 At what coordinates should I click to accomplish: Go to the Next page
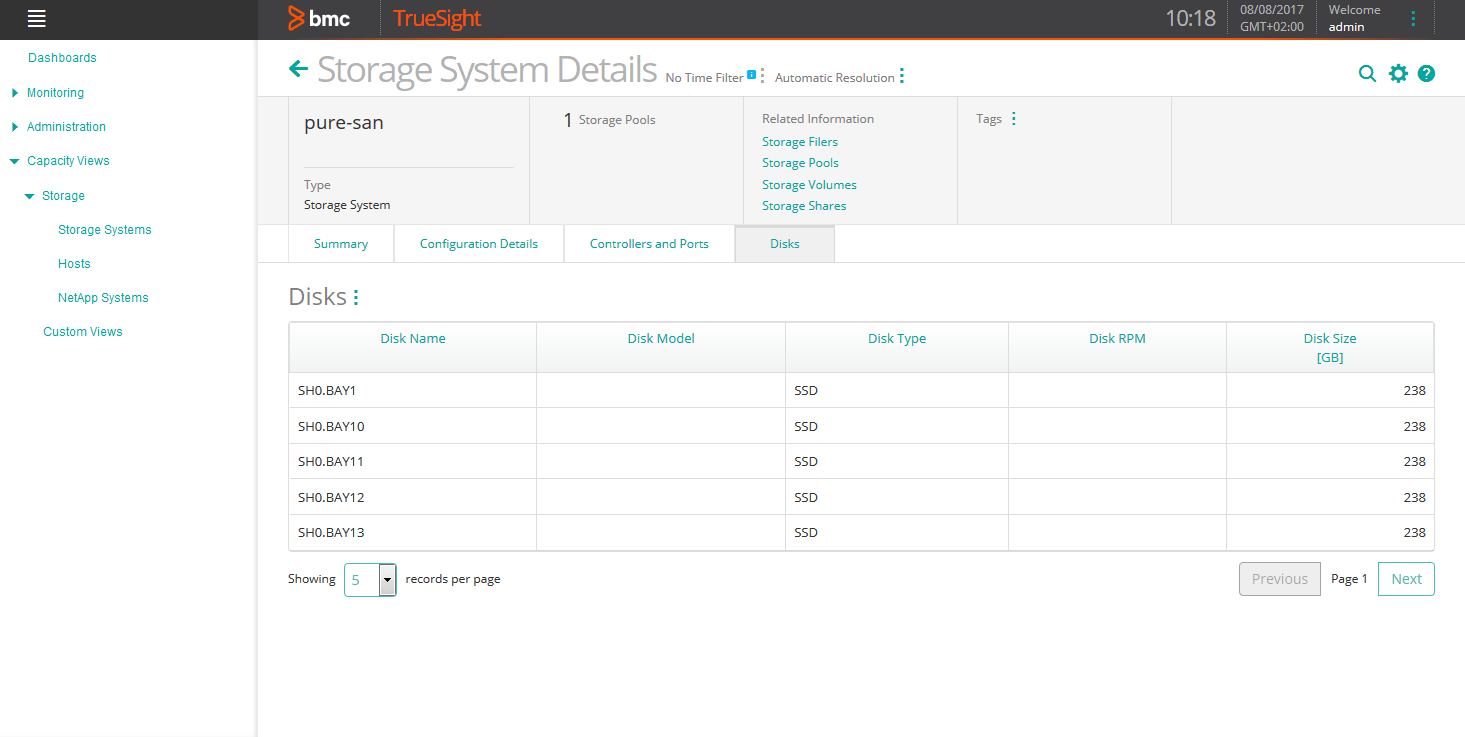click(x=1406, y=579)
